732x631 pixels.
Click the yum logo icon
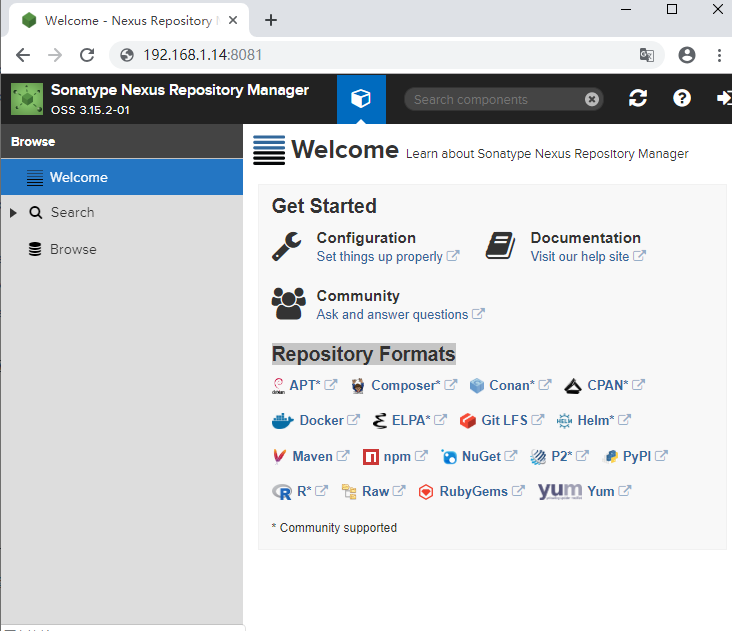560,491
